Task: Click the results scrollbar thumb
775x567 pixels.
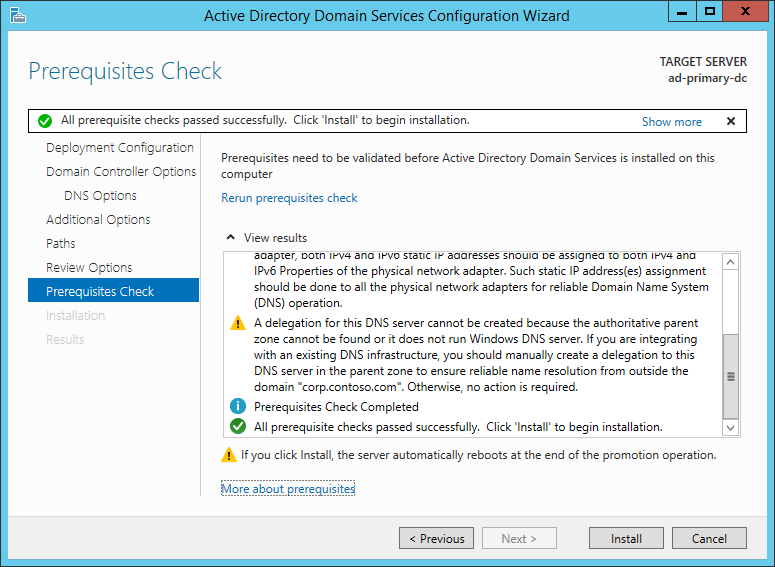Action: (x=731, y=376)
